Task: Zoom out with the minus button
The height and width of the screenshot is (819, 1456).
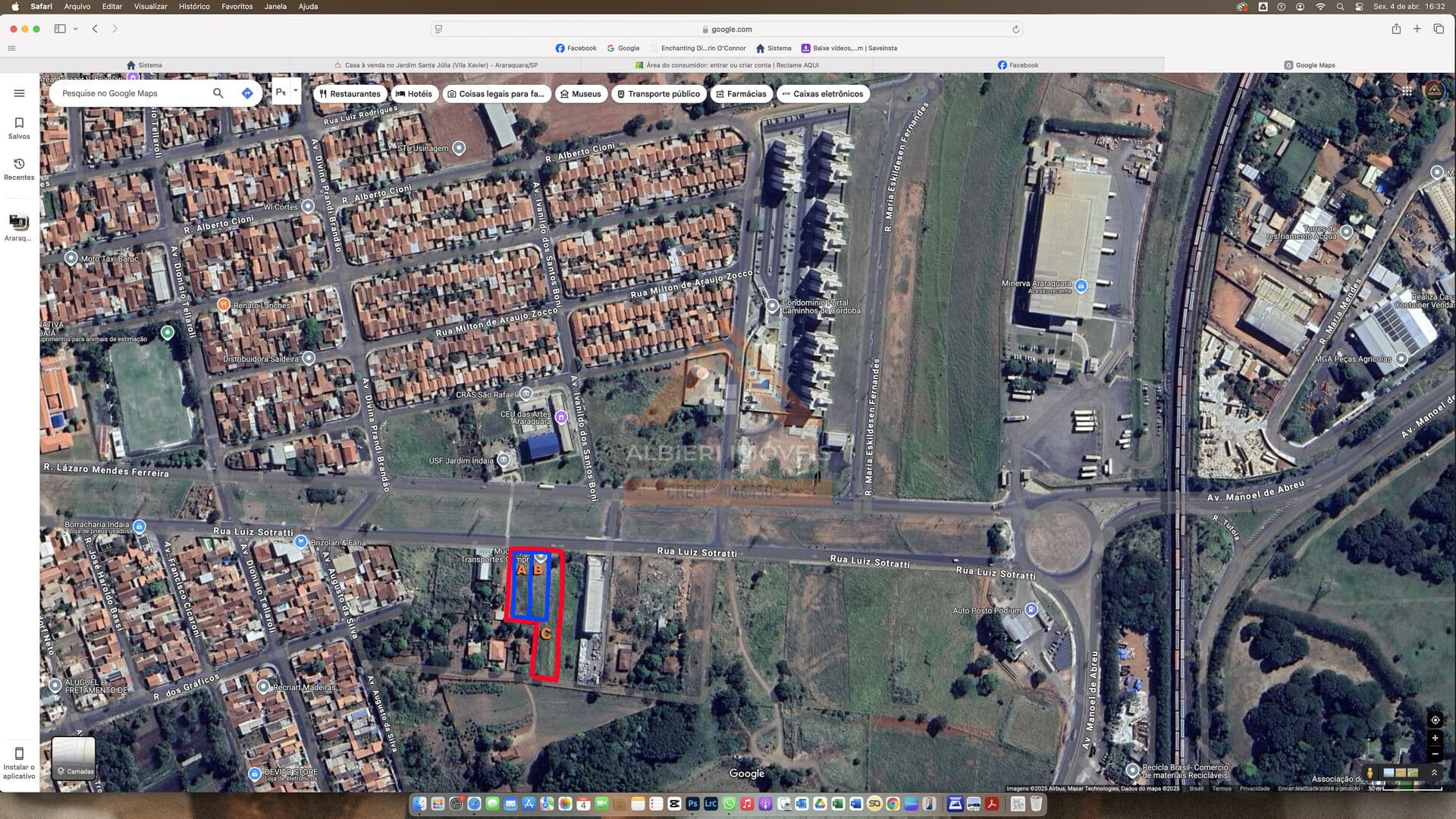Action: coord(1435,754)
